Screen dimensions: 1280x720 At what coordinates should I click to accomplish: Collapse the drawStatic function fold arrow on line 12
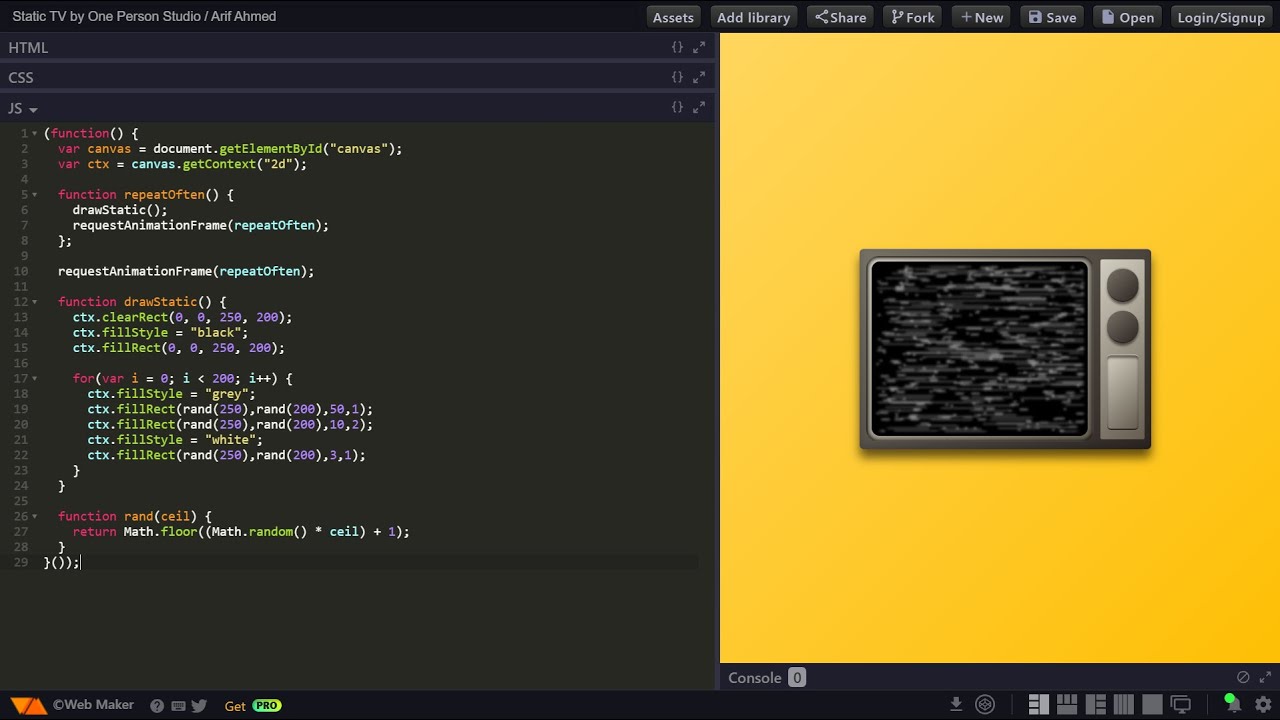tap(35, 301)
